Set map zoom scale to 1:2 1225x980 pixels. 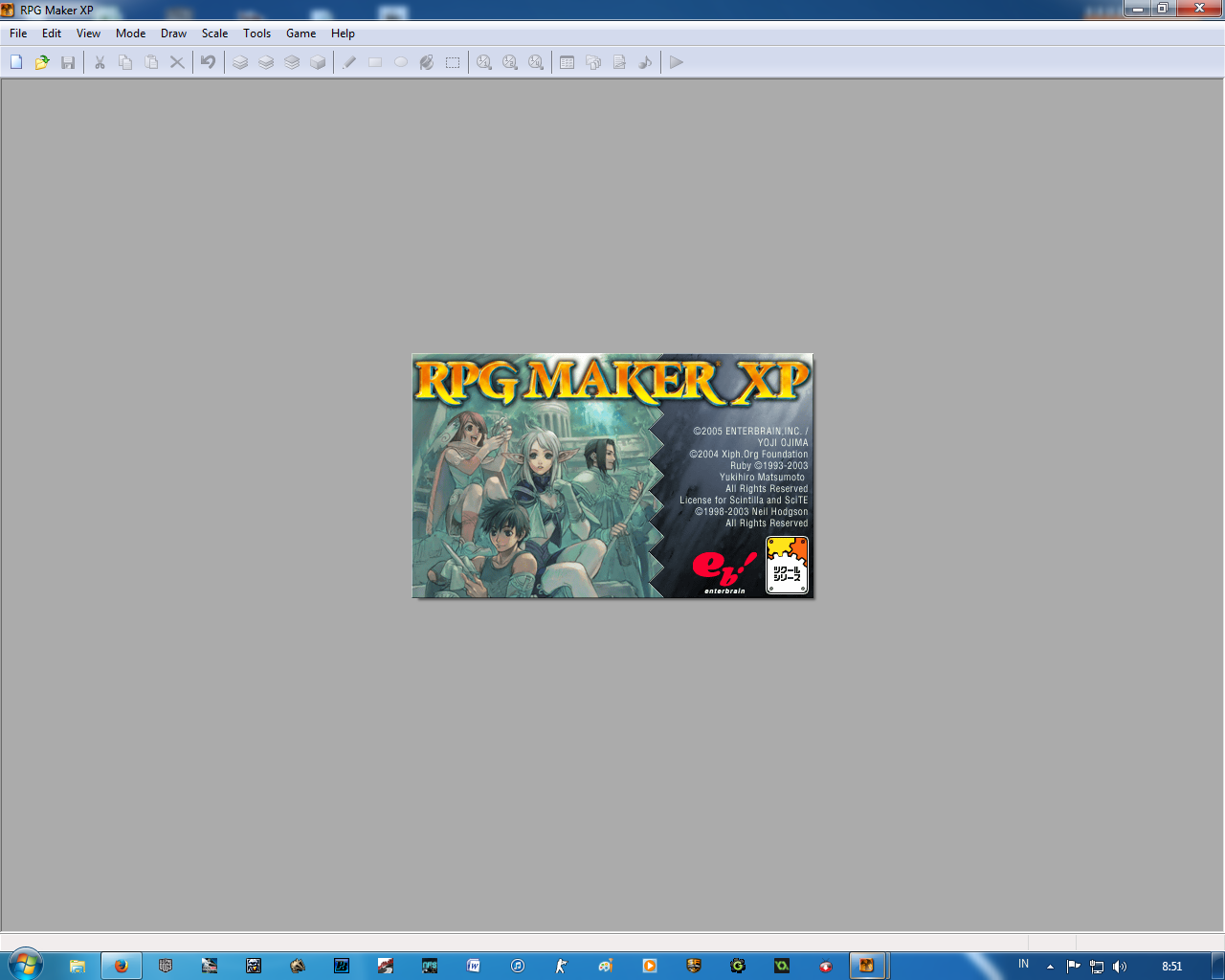click(510, 62)
